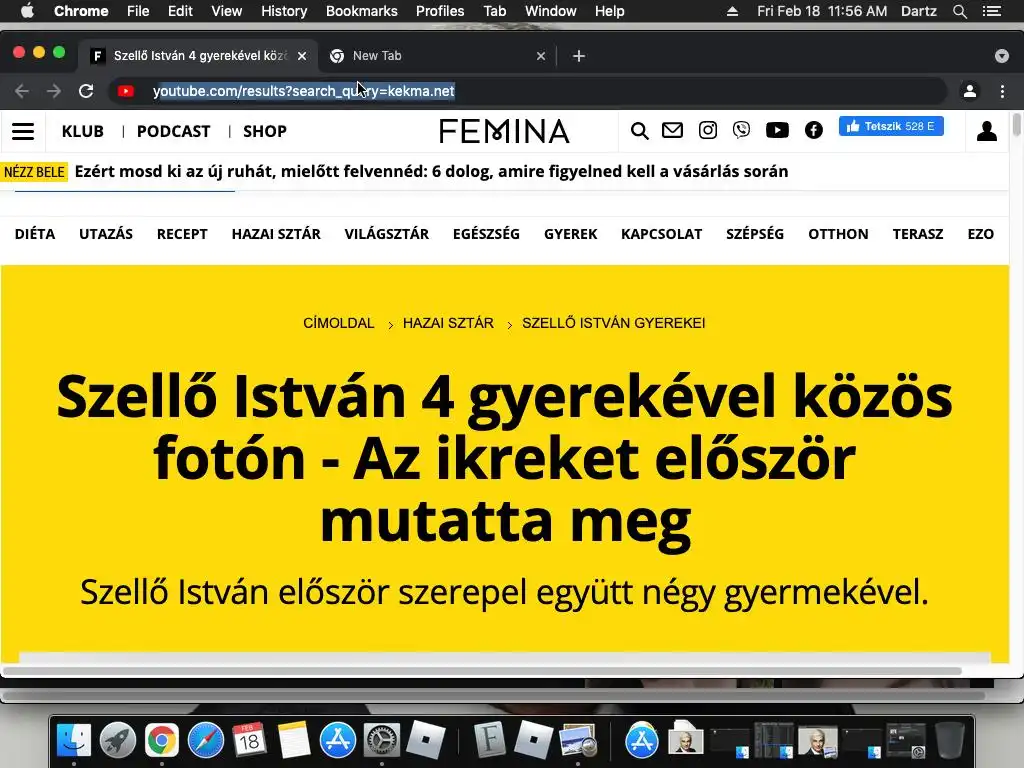Open the Edit menu
The height and width of the screenshot is (768, 1024).
click(x=180, y=11)
